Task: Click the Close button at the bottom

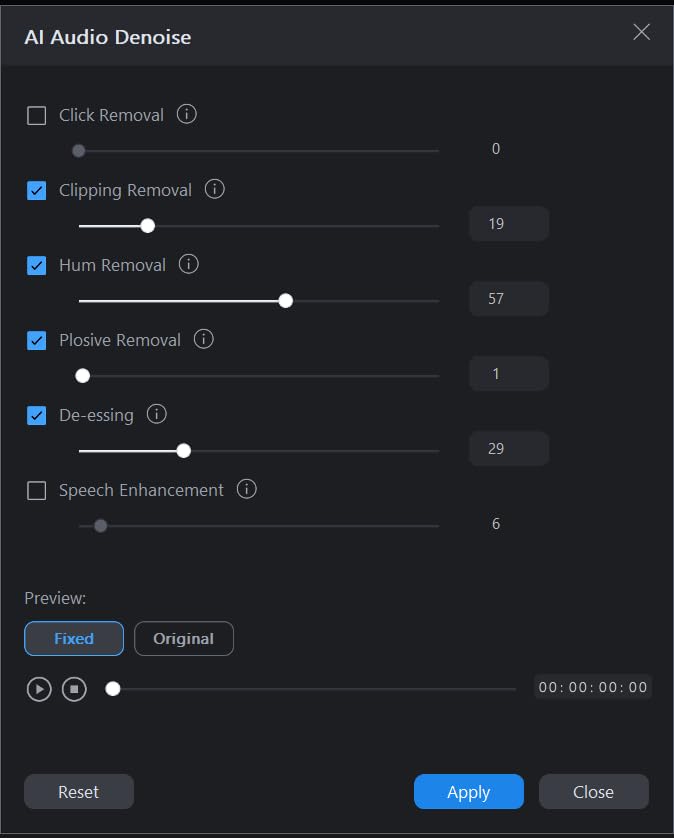Action: pos(593,792)
